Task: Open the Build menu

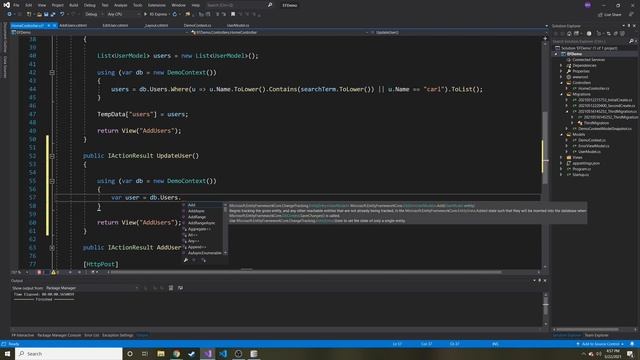Action: [73, 5]
